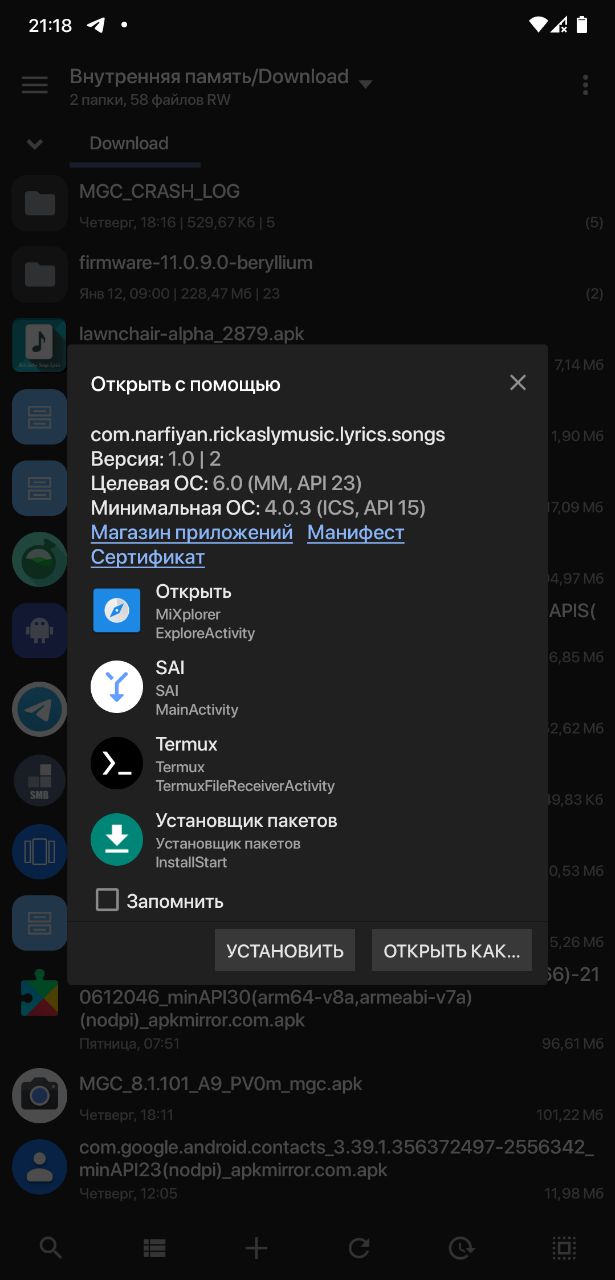
Task: Tap the УСТАНОВИТЬ button
Action: pos(285,950)
